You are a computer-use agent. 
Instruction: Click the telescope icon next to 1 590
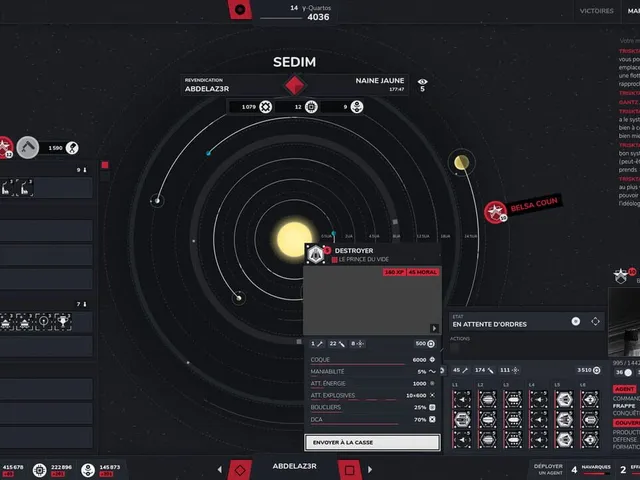tap(72, 148)
